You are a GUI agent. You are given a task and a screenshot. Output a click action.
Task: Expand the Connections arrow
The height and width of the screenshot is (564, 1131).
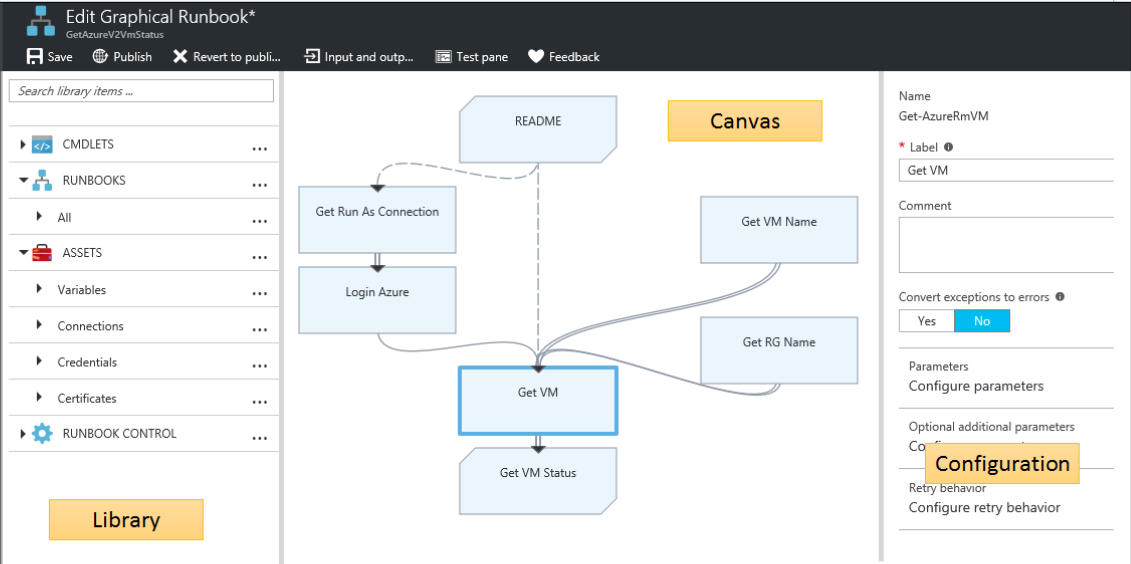click(39, 325)
